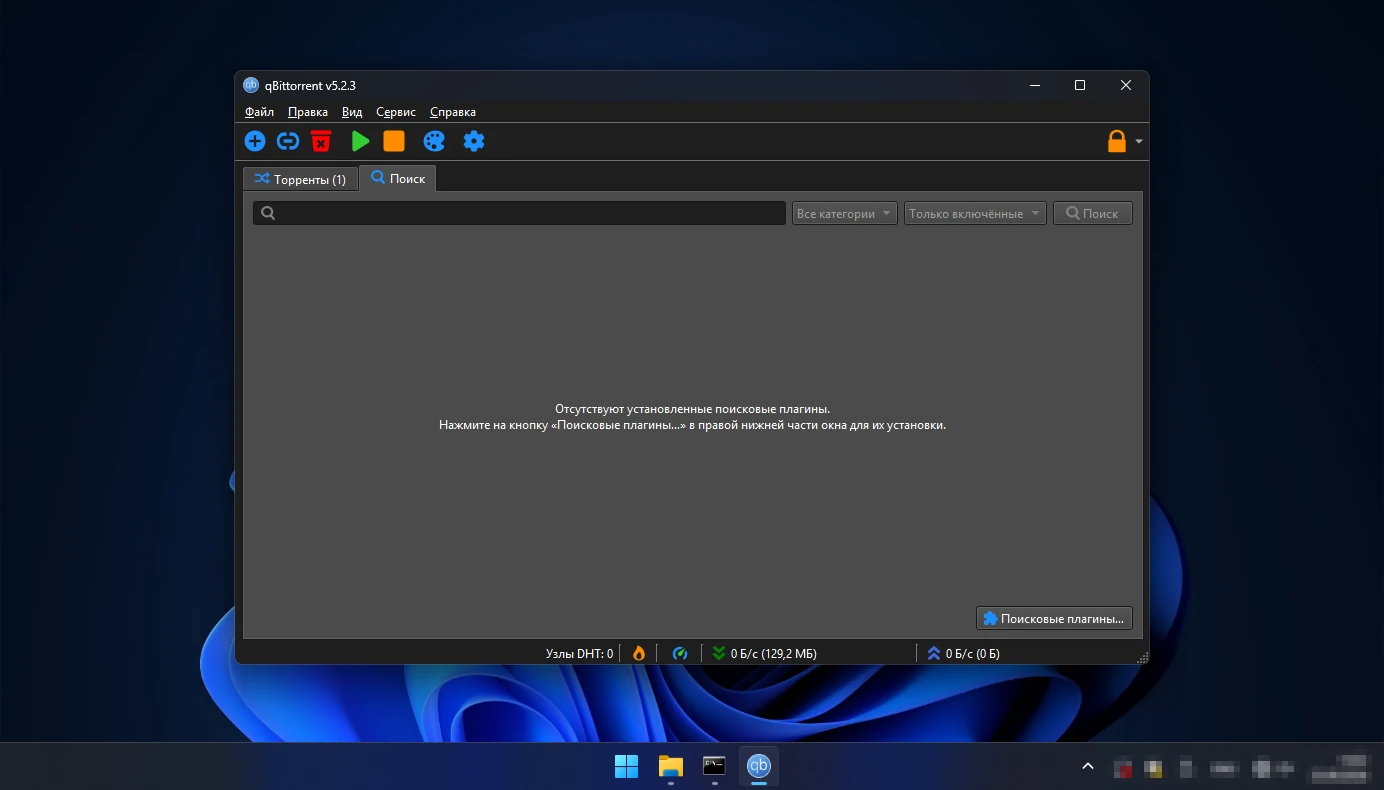This screenshot has height=790, width=1384.
Task: Click the qBittorrent taskbar icon
Action: tap(759, 766)
